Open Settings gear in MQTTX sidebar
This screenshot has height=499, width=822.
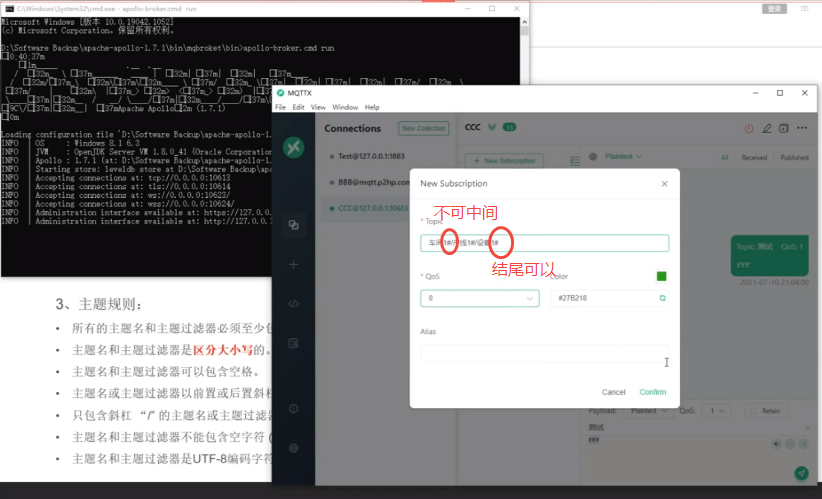(294, 448)
